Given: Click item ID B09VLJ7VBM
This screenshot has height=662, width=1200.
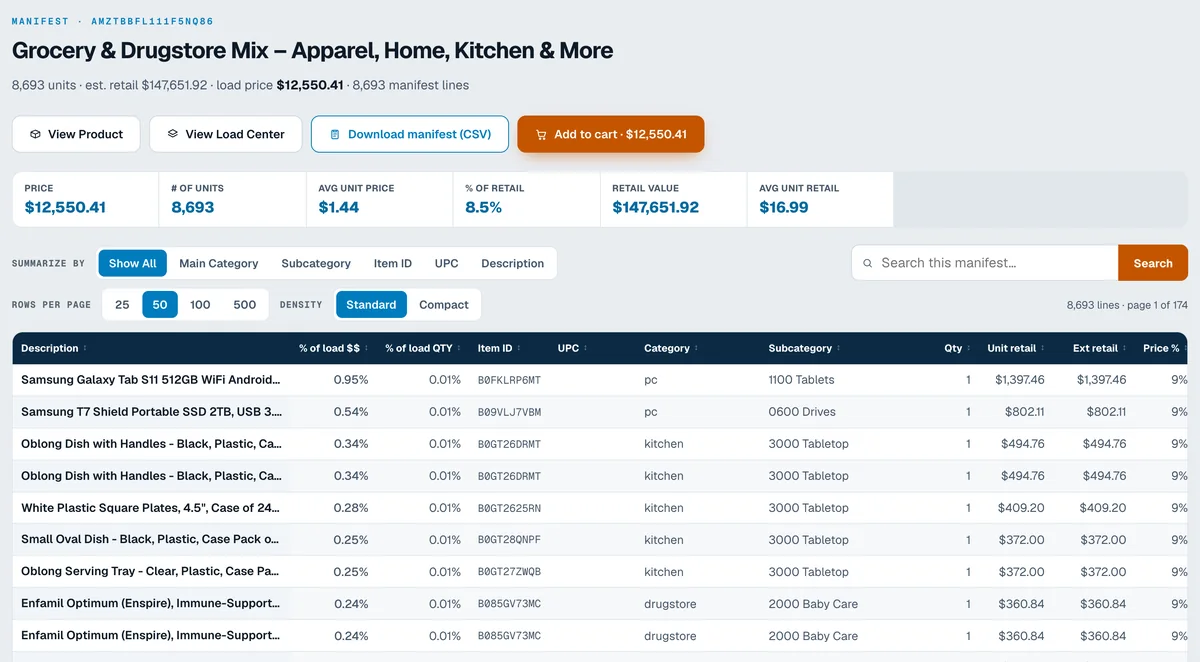Looking at the screenshot, I should coord(509,412).
